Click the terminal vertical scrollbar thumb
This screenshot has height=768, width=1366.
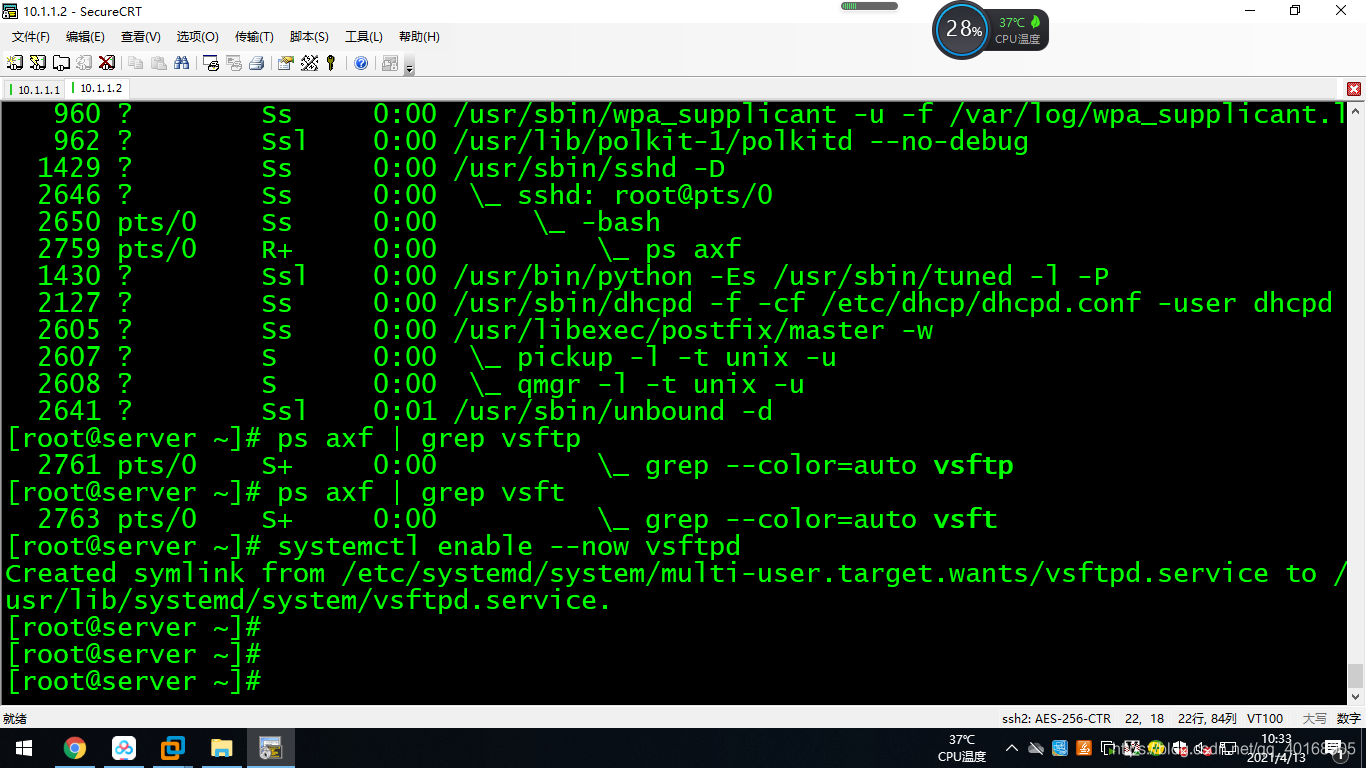click(x=1355, y=676)
